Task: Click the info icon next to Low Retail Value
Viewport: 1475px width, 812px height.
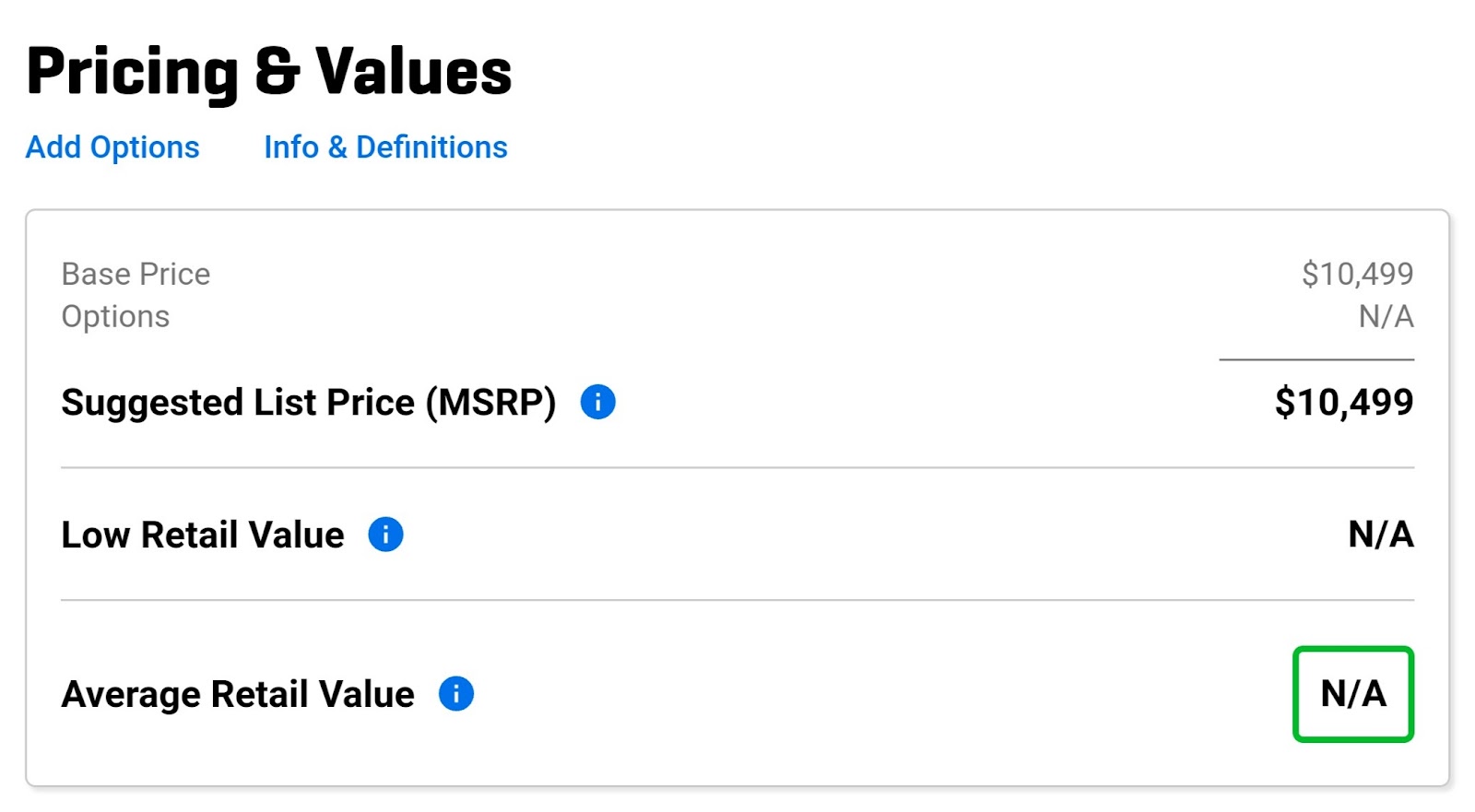Action: click(385, 534)
